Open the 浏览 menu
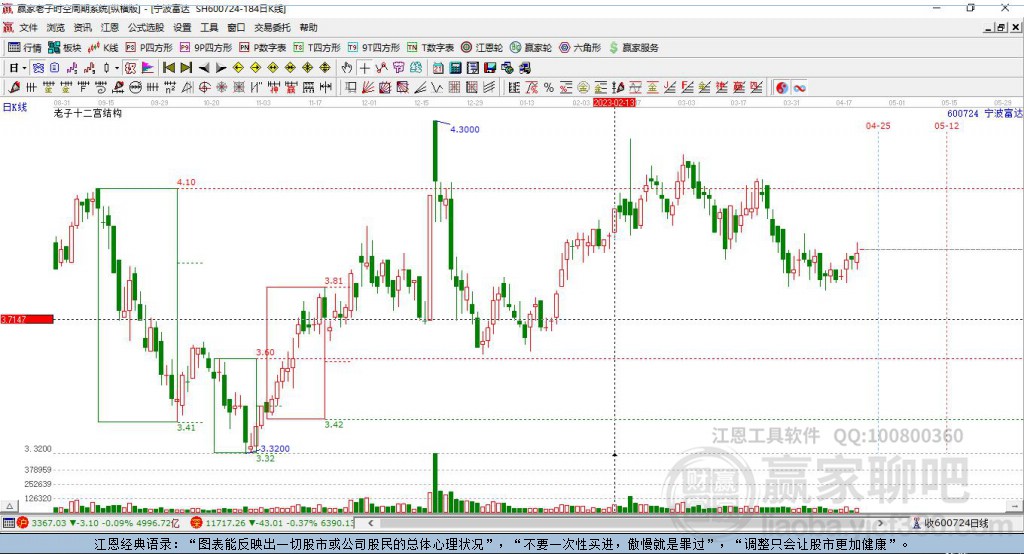Viewport: 1024px width, 554px height. [56, 27]
